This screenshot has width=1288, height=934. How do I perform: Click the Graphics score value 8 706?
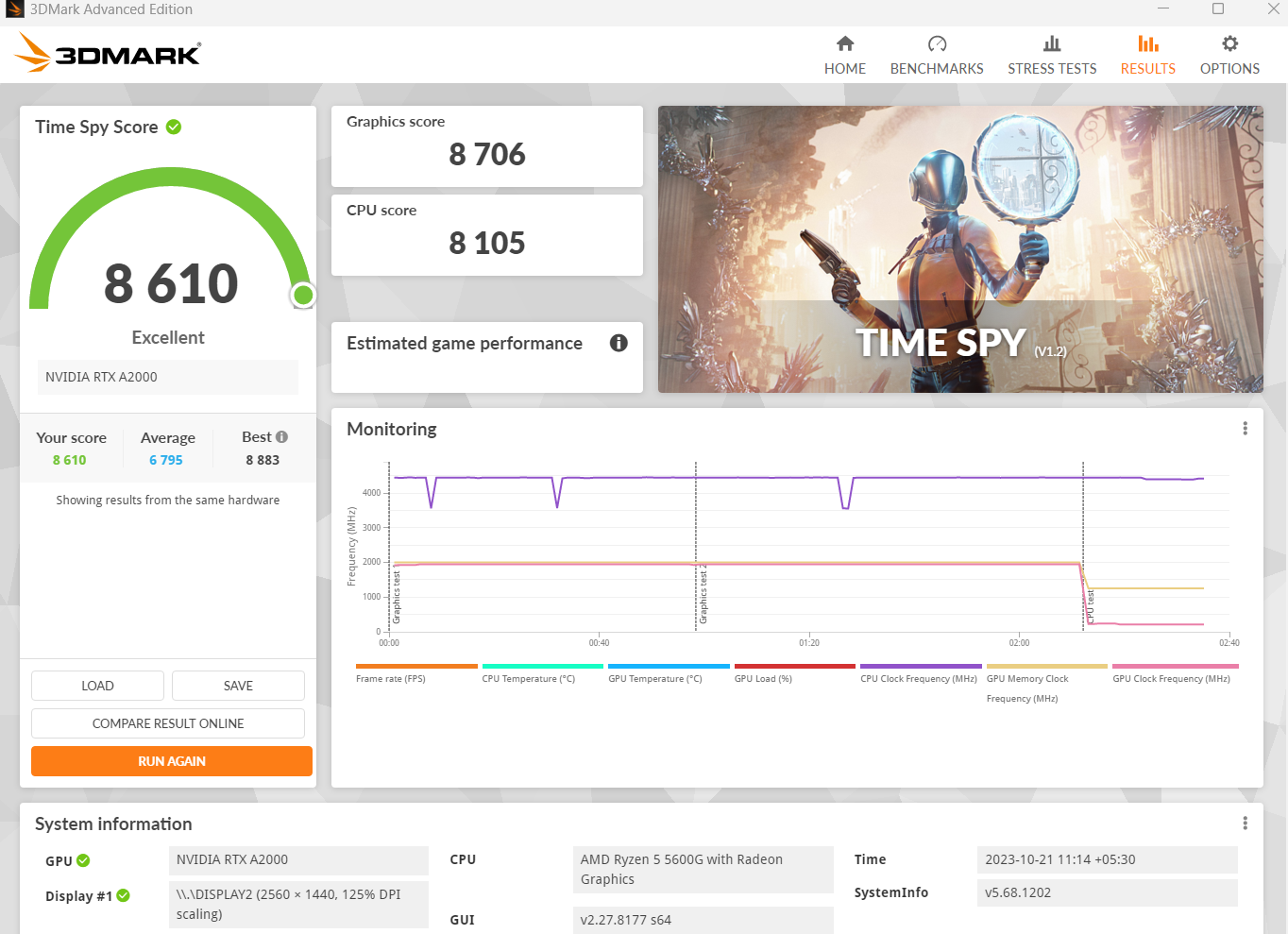point(487,154)
